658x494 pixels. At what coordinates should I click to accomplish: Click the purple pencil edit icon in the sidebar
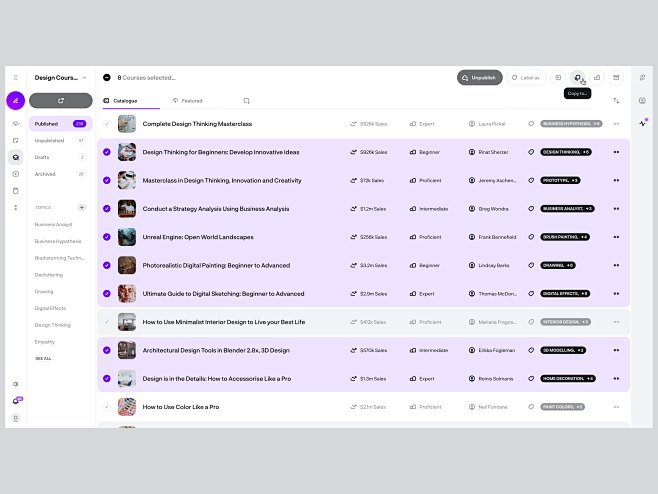(15, 100)
